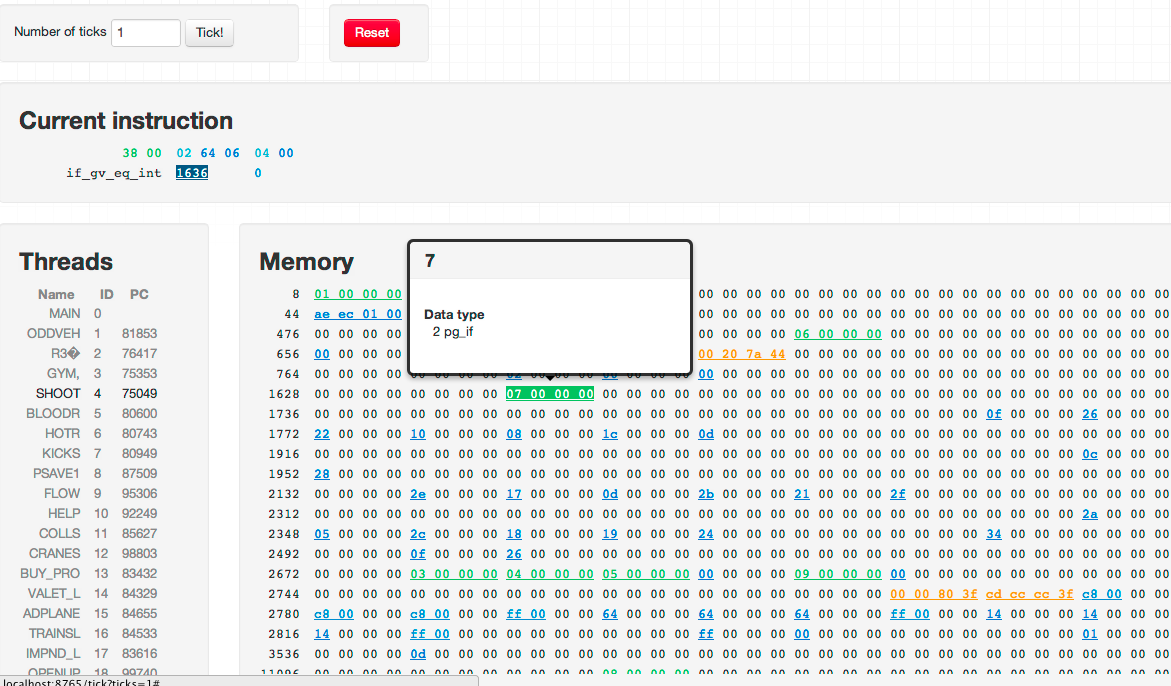Open '03 00 00 00' link in row 2672

(454, 574)
